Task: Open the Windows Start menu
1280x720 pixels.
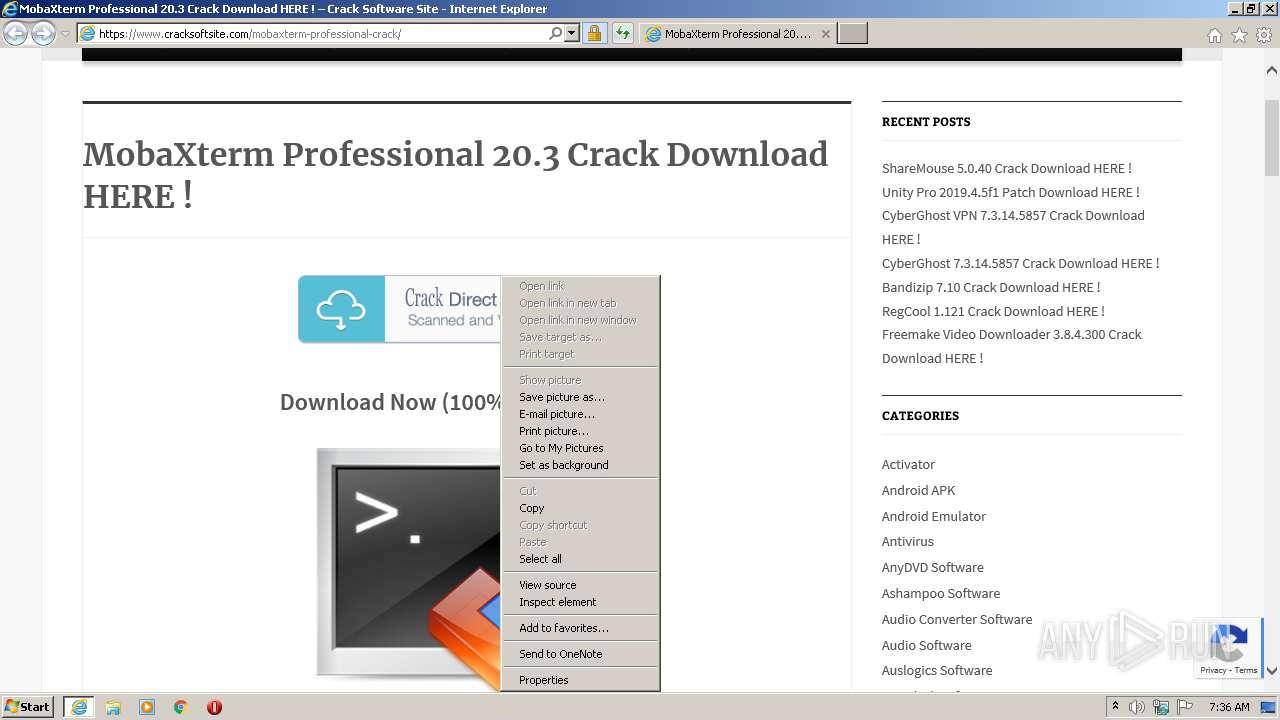Action: pyautogui.click(x=28, y=706)
